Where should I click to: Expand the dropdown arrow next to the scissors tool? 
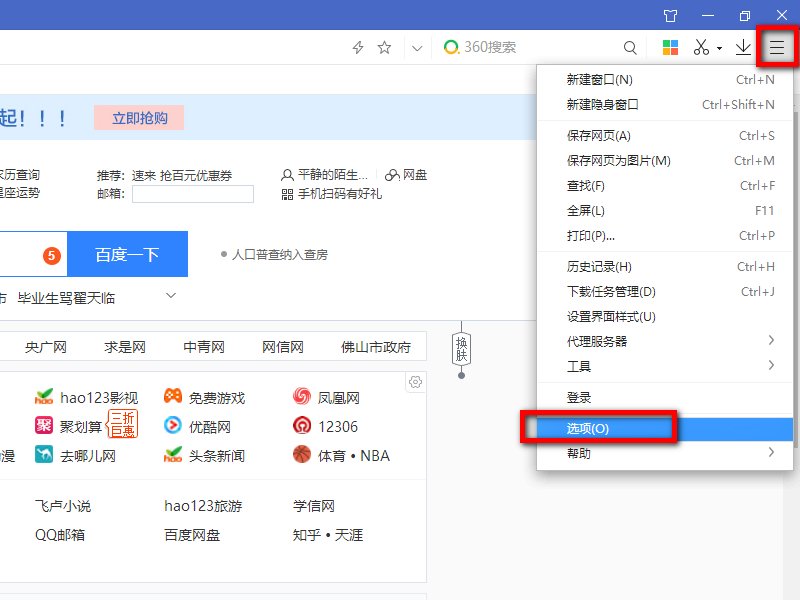pos(717,47)
